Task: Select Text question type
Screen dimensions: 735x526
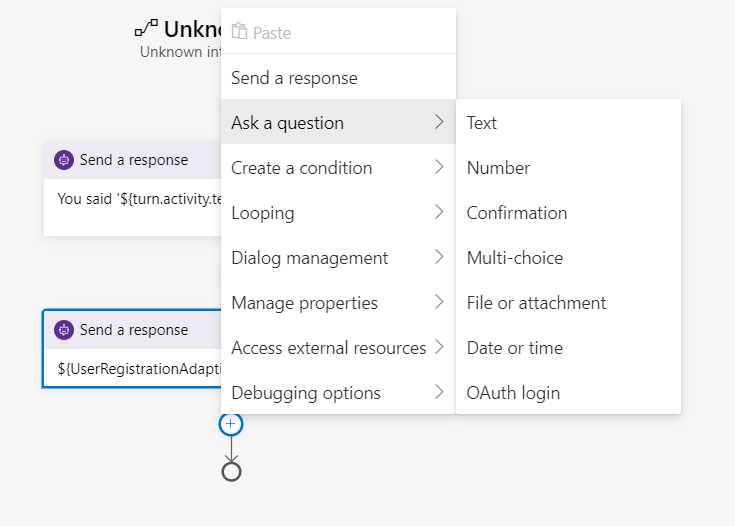Action: coord(568,123)
